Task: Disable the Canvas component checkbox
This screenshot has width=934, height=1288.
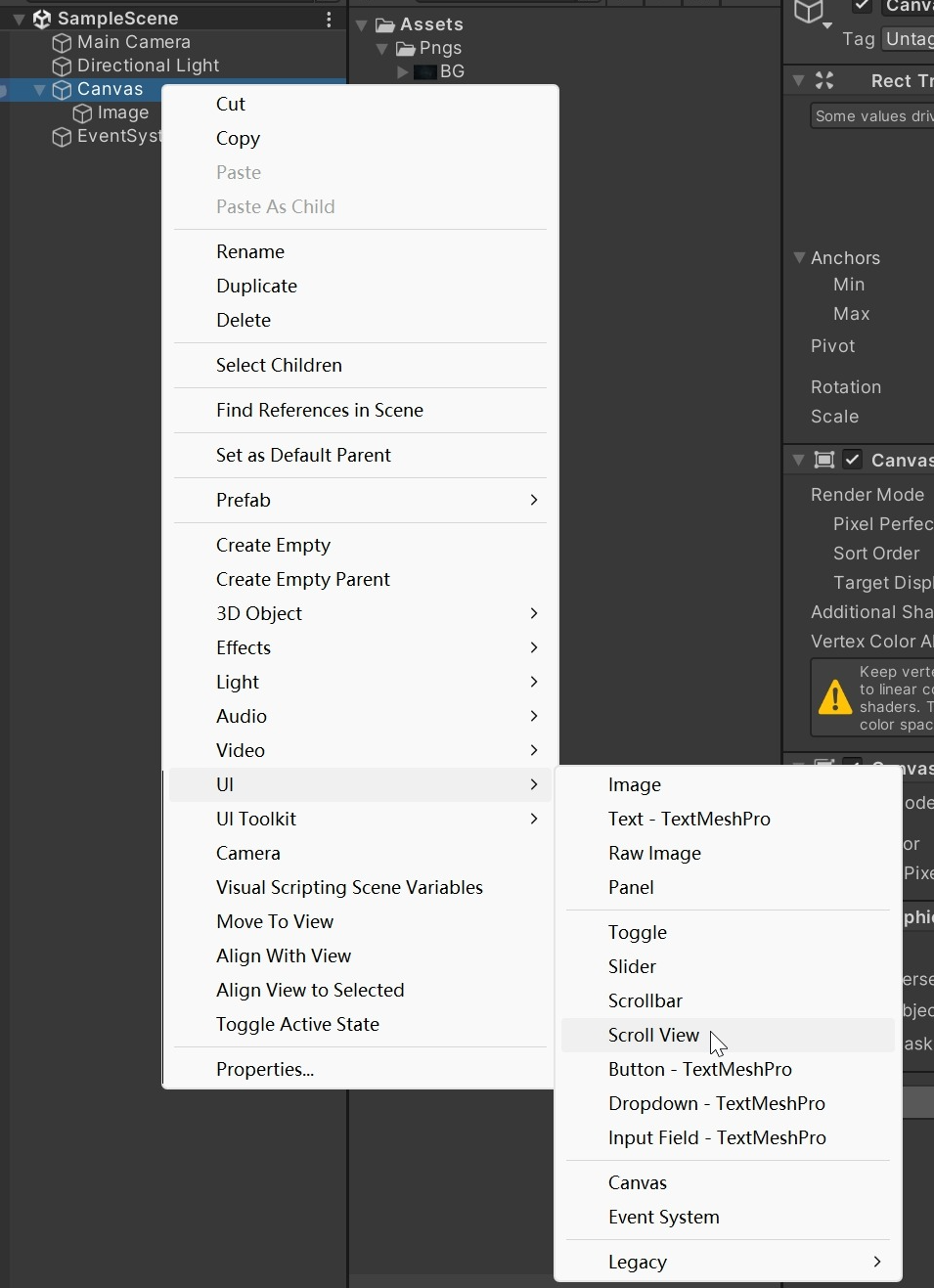Action: pyautogui.click(x=855, y=460)
